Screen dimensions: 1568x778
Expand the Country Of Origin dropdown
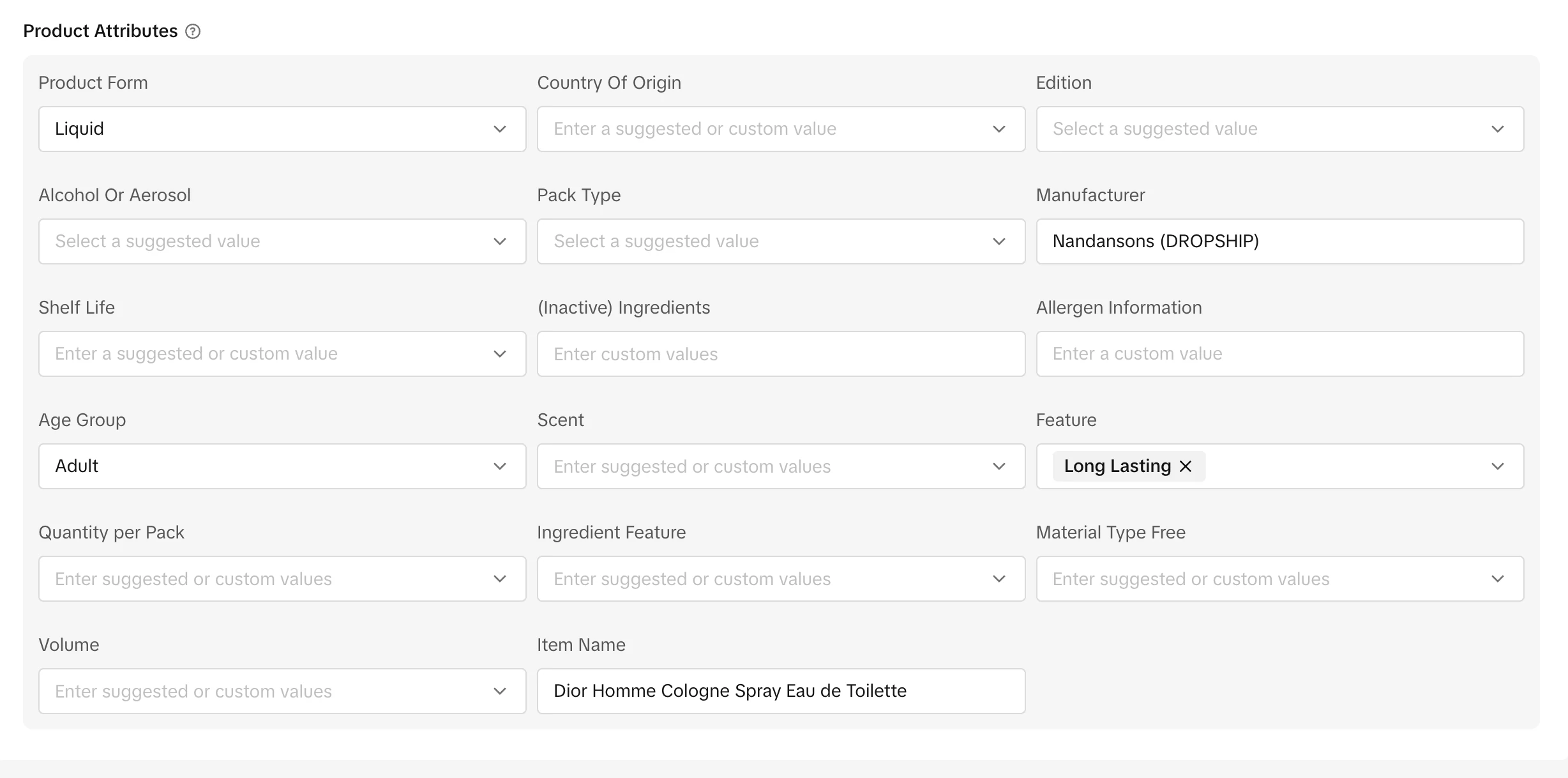[x=780, y=129]
